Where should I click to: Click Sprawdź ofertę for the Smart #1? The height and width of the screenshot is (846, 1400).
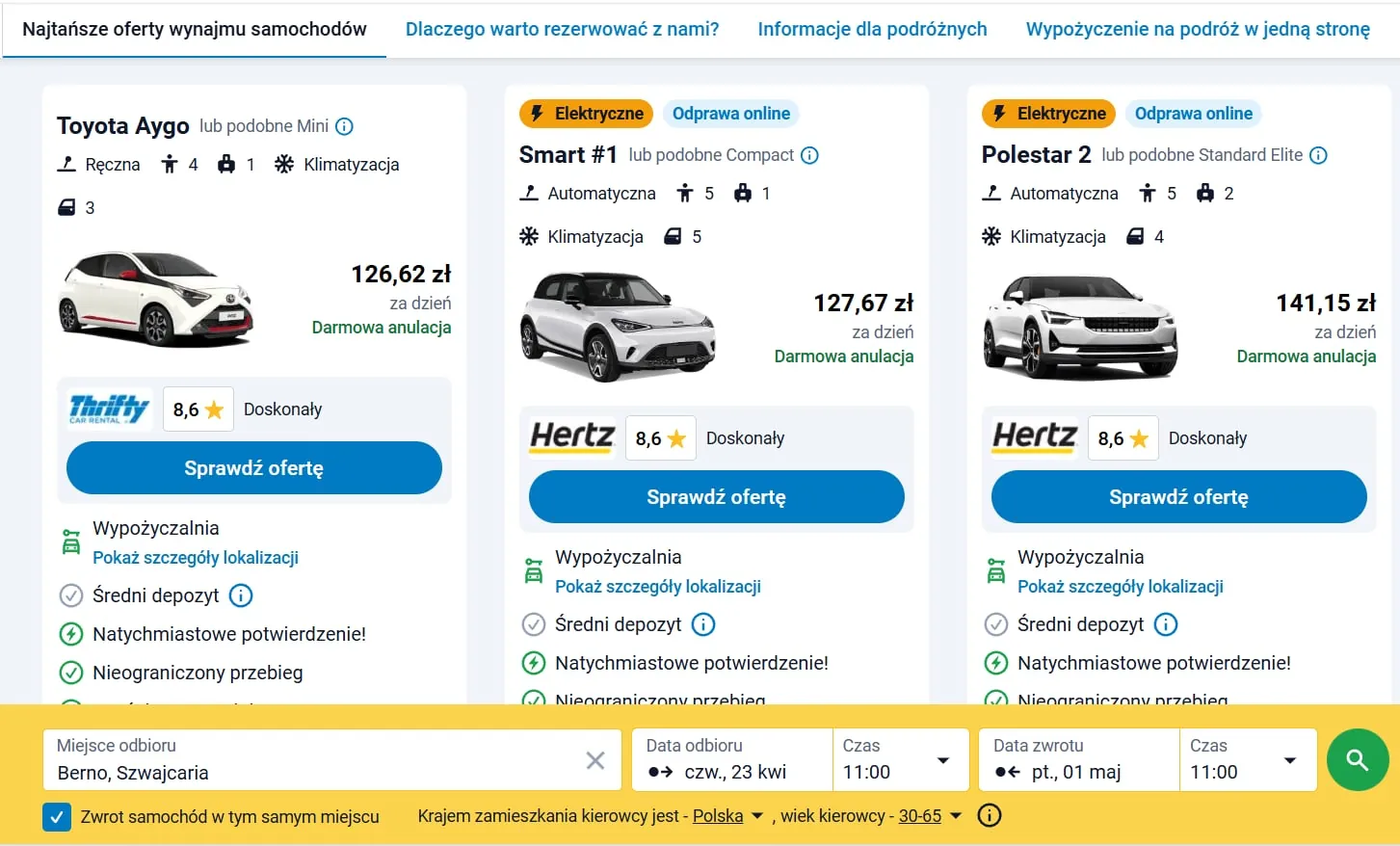point(716,496)
